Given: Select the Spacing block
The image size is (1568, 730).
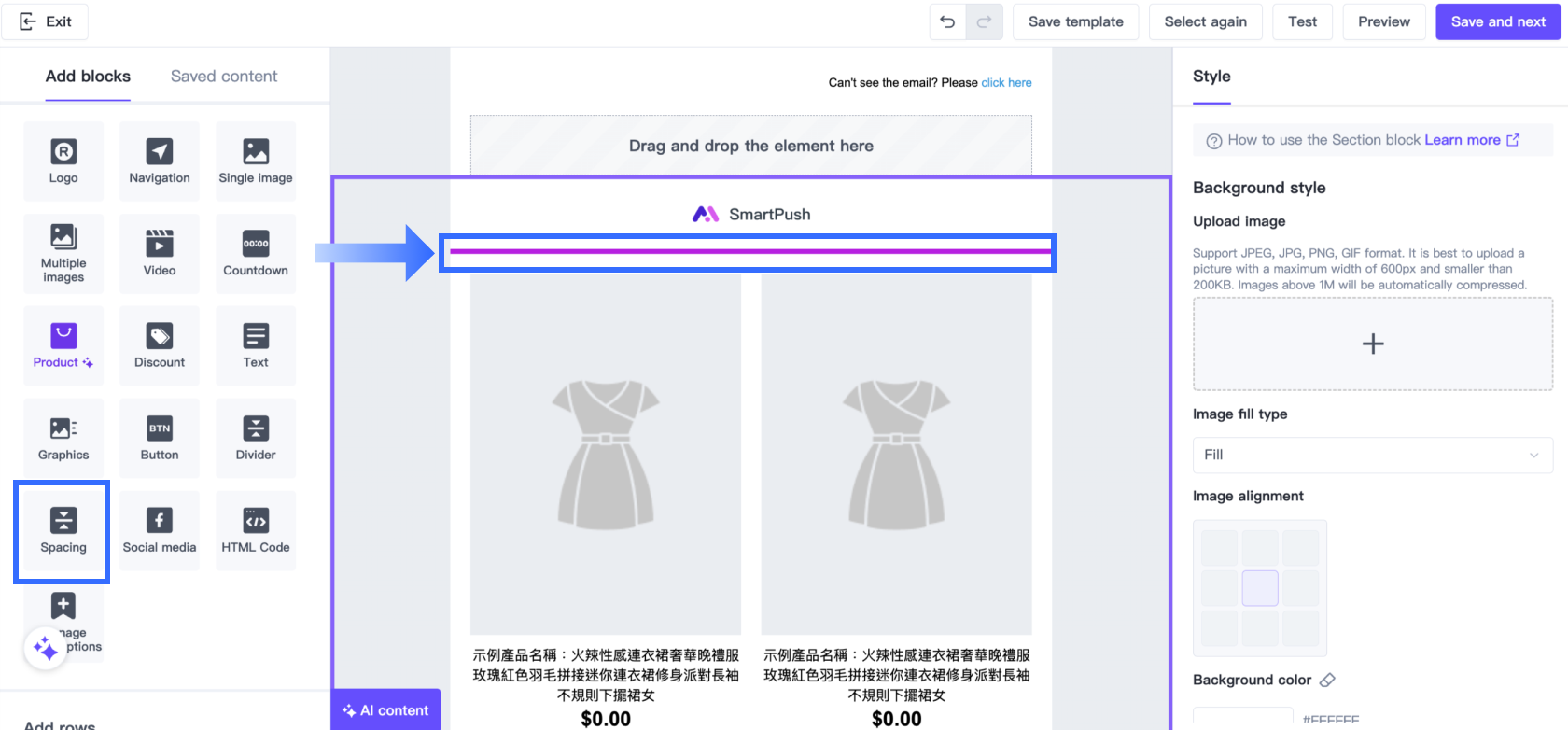Looking at the screenshot, I should tap(63, 530).
